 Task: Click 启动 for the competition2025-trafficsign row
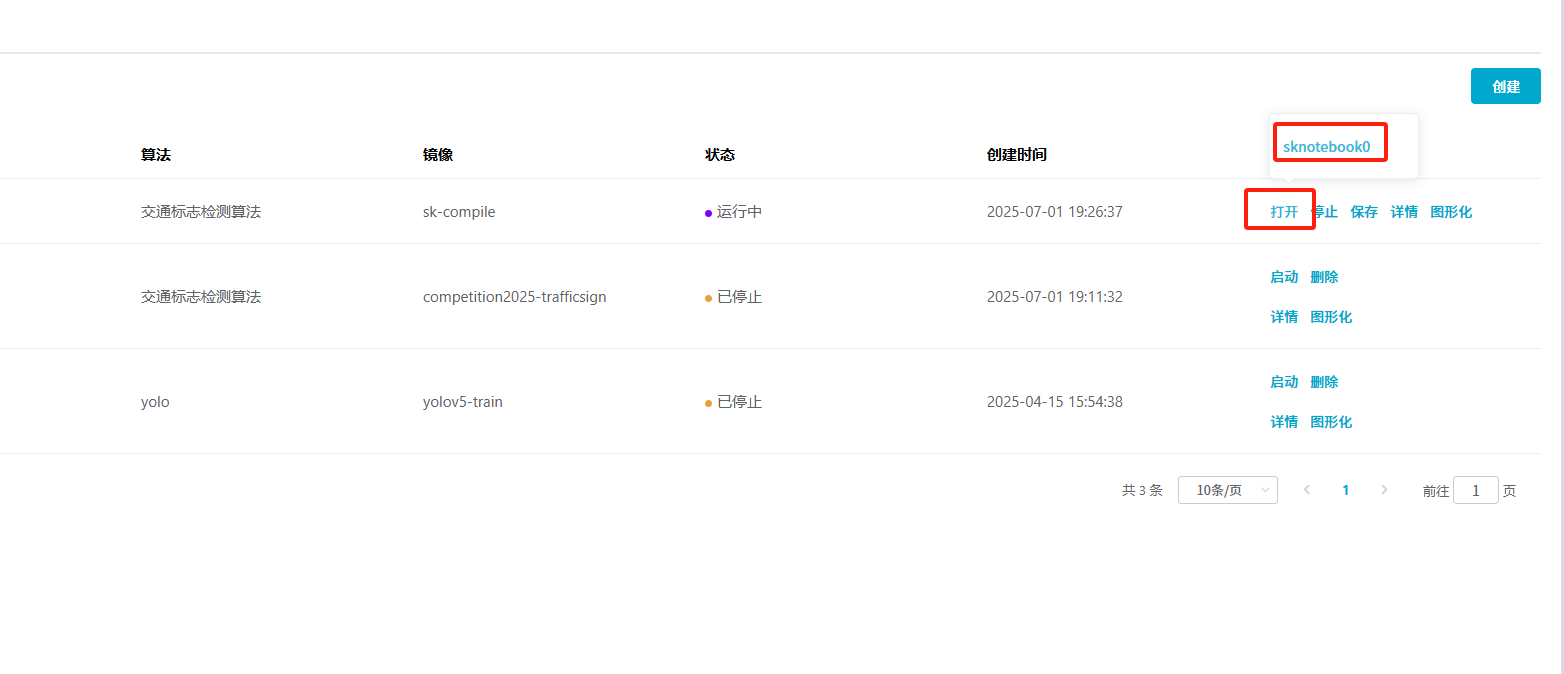pos(1284,277)
